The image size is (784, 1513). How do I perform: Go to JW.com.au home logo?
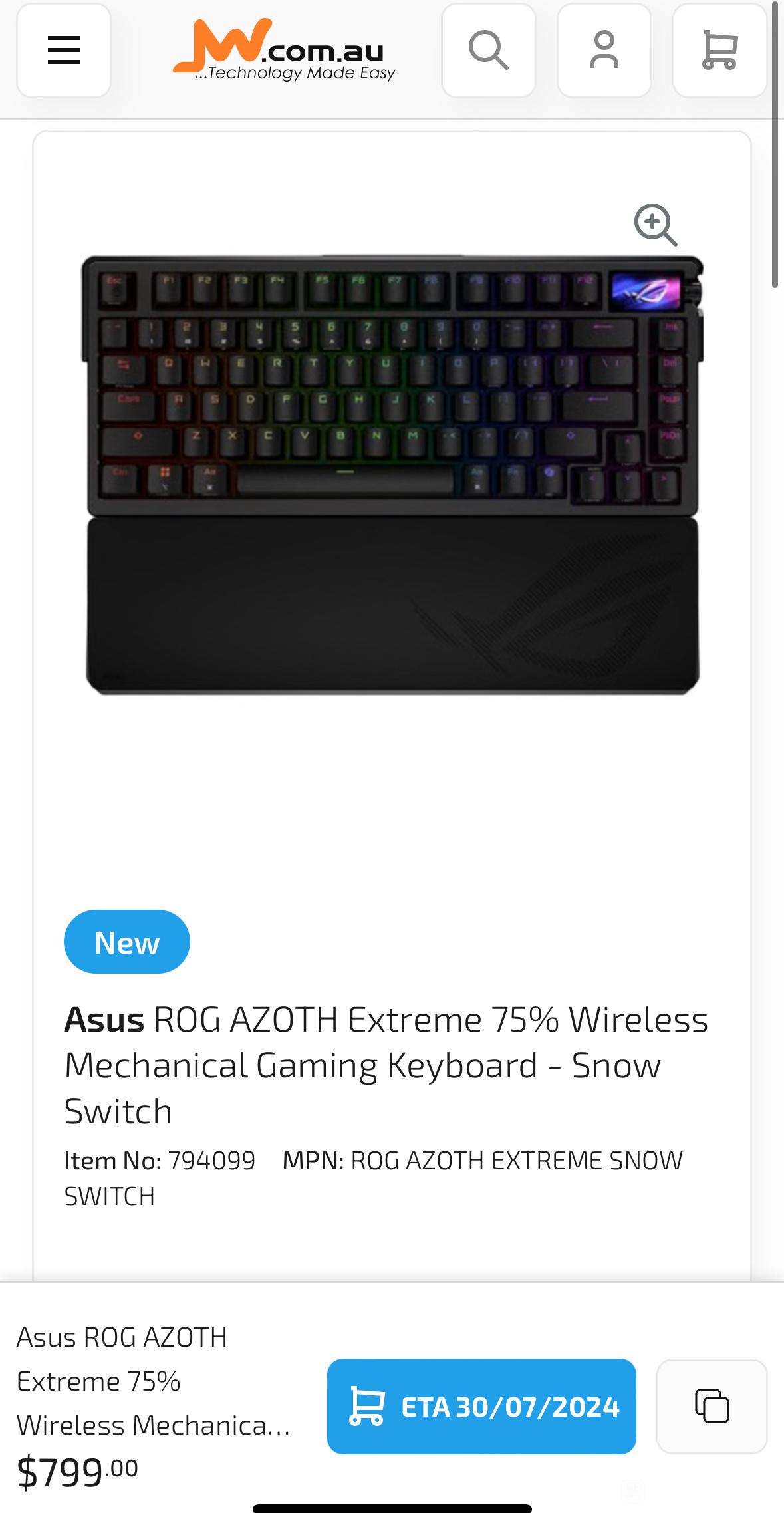284,50
